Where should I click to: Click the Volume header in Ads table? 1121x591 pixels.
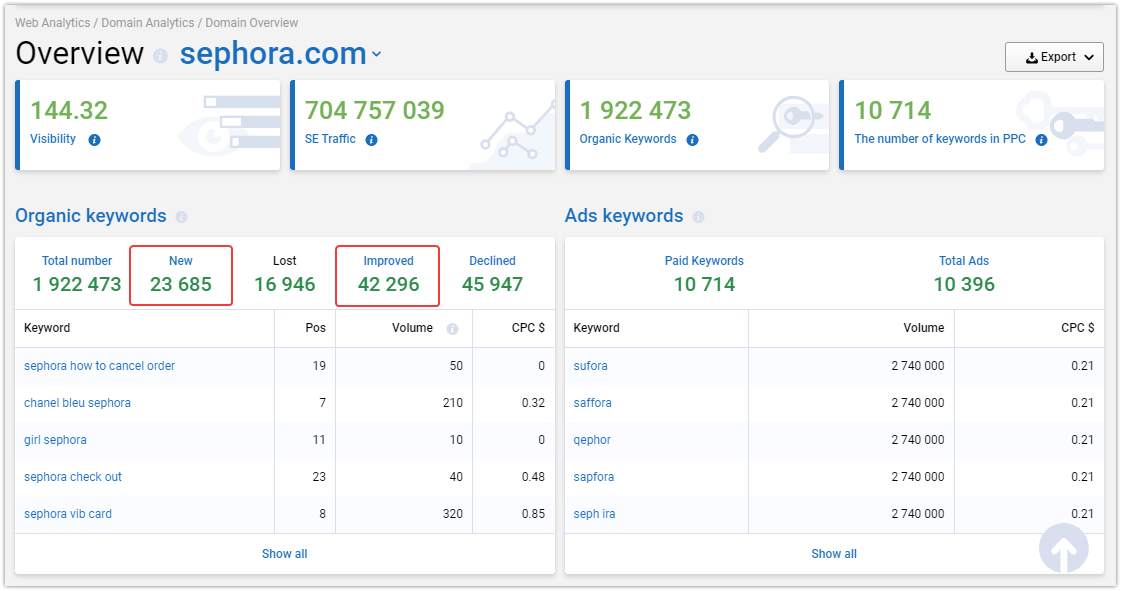924,328
